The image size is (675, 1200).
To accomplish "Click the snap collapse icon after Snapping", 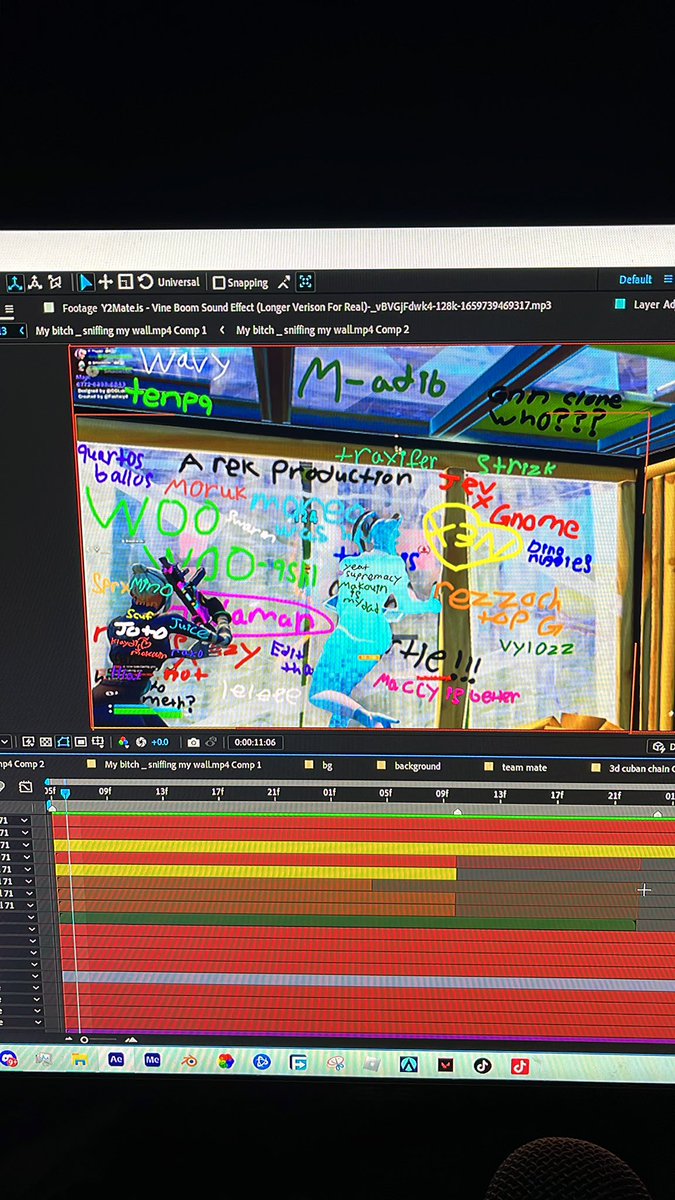I will click(284, 282).
